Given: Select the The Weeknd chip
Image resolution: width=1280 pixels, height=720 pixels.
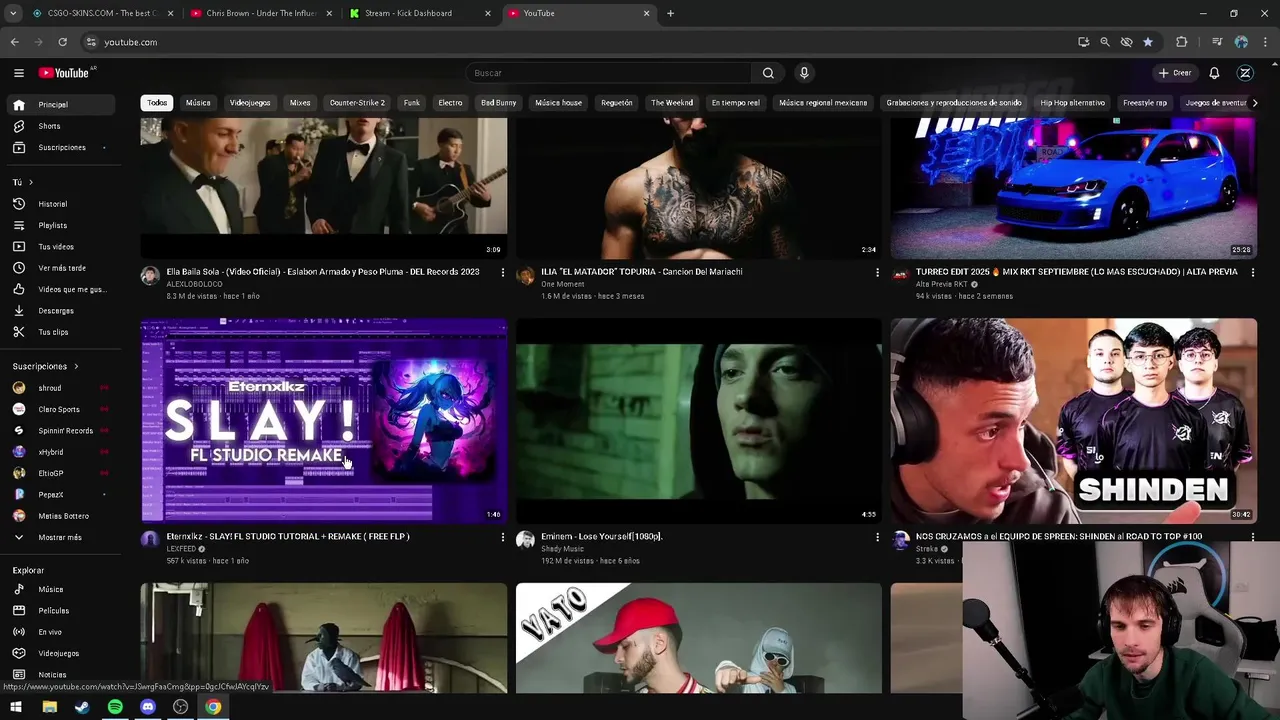Looking at the screenshot, I should click(x=672, y=103).
